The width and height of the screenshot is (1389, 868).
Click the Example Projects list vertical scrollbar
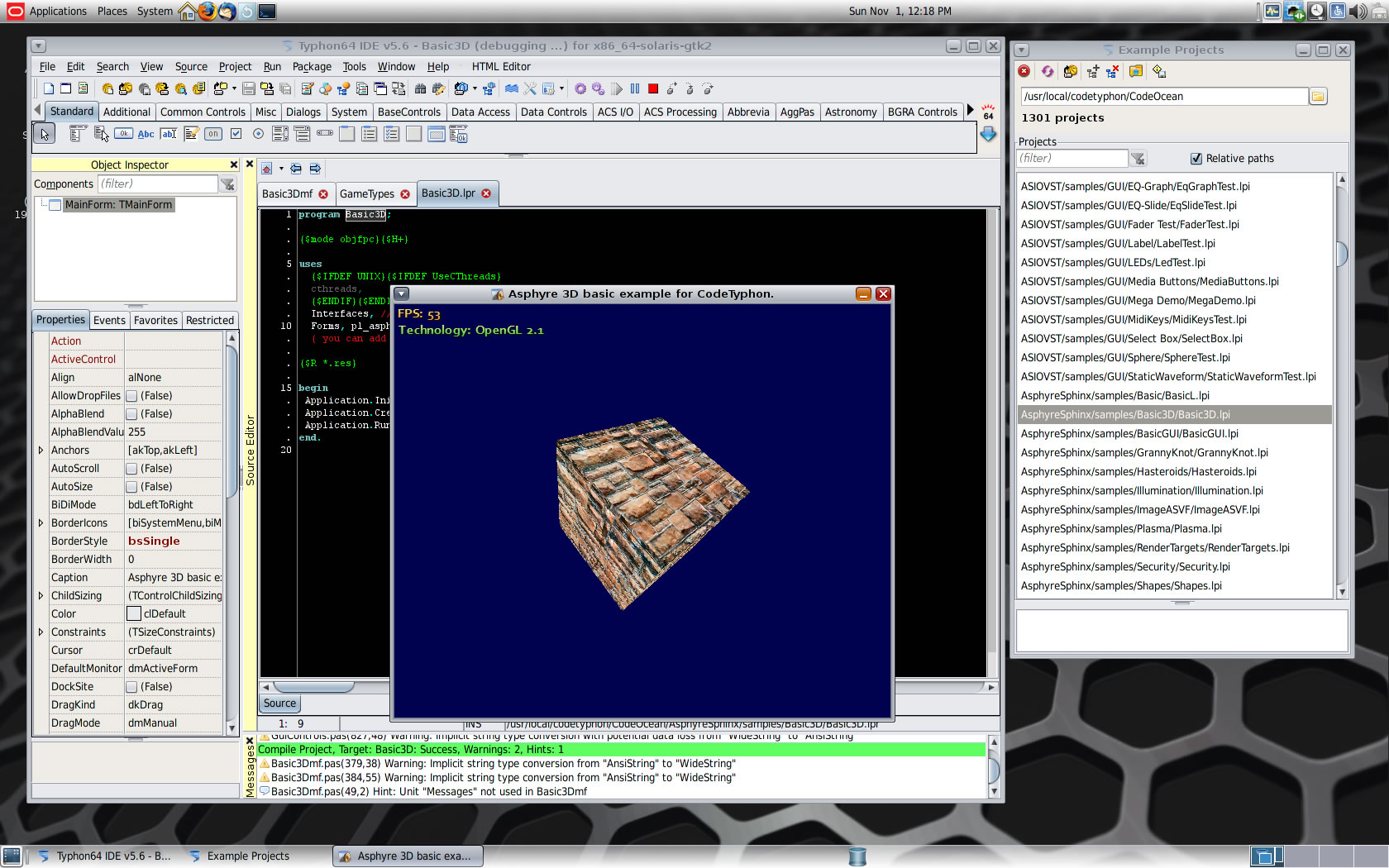coord(1341,385)
